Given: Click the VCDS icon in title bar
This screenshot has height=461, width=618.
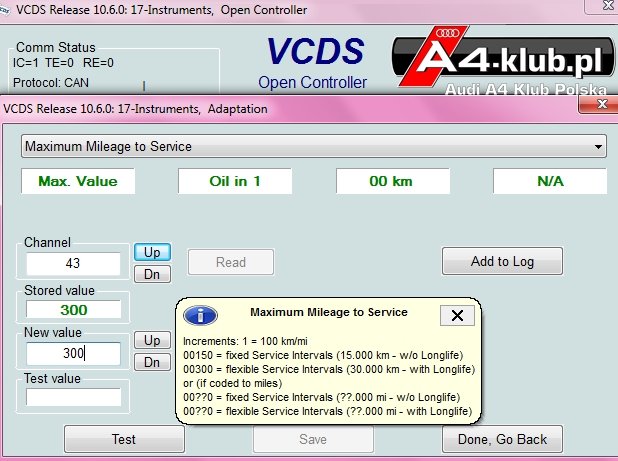Looking at the screenshot, I should click(x=4, y=9).
